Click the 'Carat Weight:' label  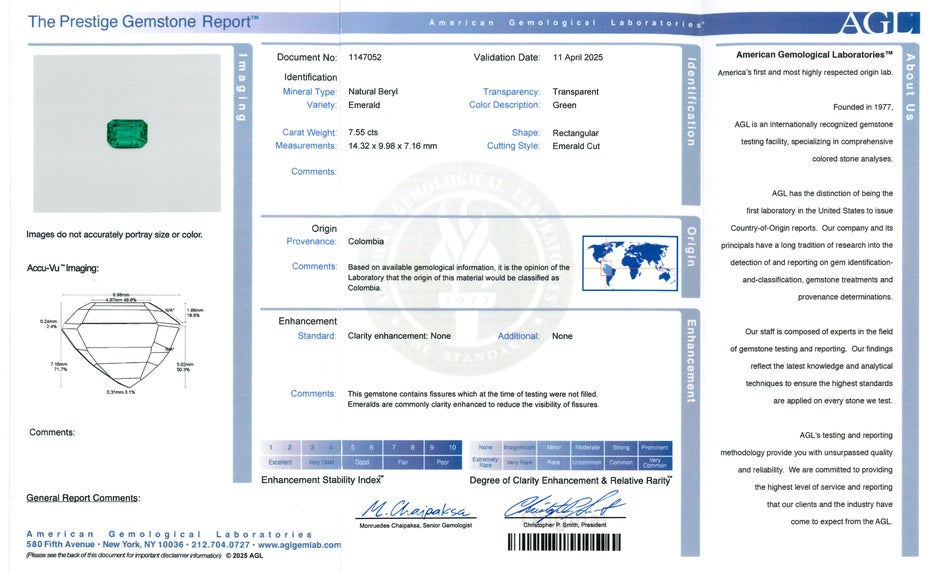pyautogui.click(x=310, y=132)
